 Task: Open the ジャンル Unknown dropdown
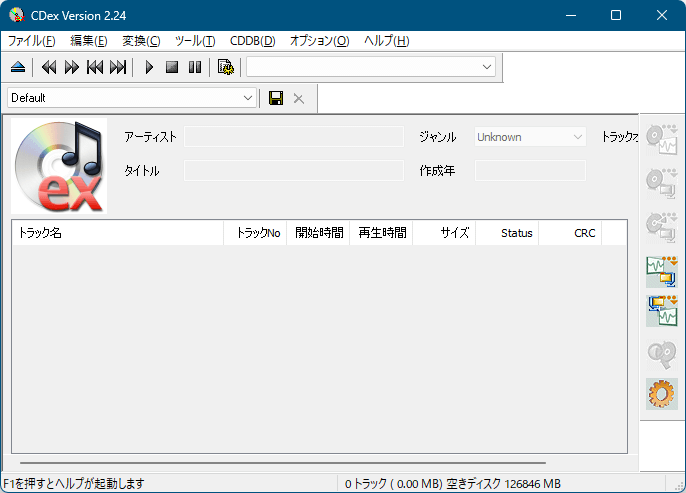click(x=530, y=137)
